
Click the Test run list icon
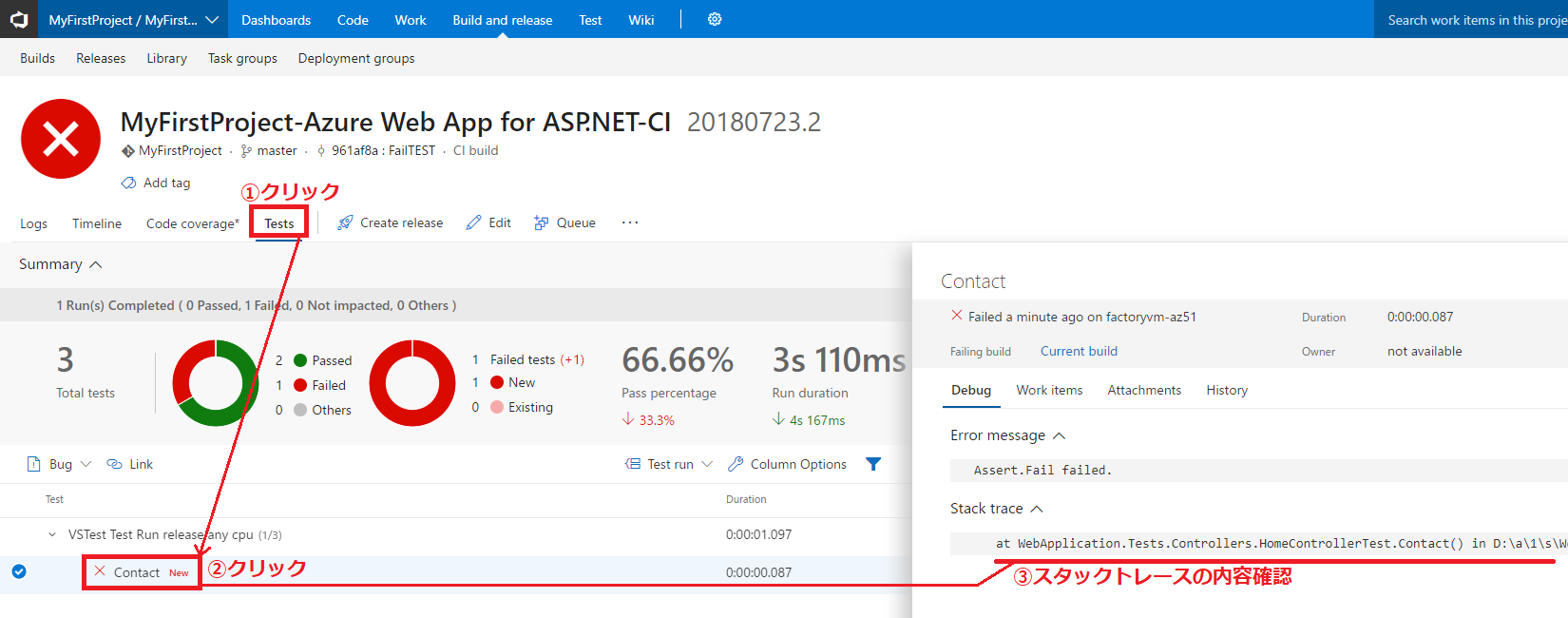pyautogui.click(x=633, y=464)
